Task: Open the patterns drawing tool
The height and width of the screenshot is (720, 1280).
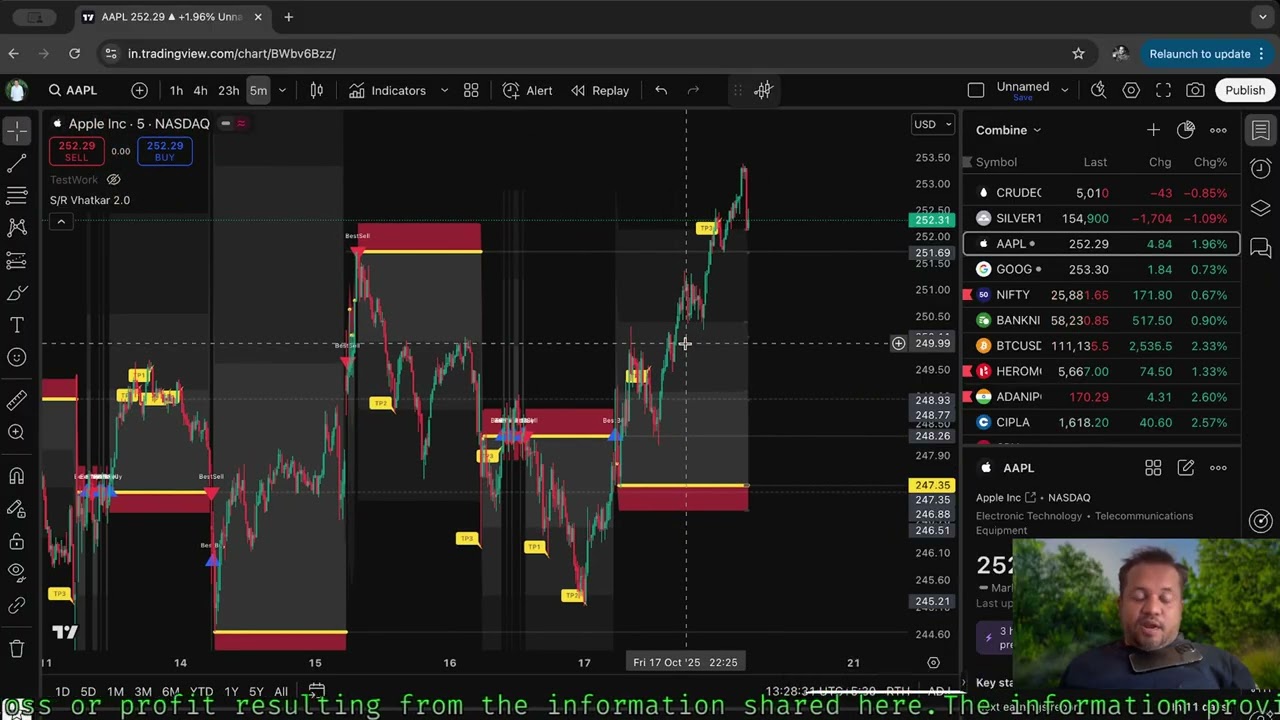Action: coord(17,228)
